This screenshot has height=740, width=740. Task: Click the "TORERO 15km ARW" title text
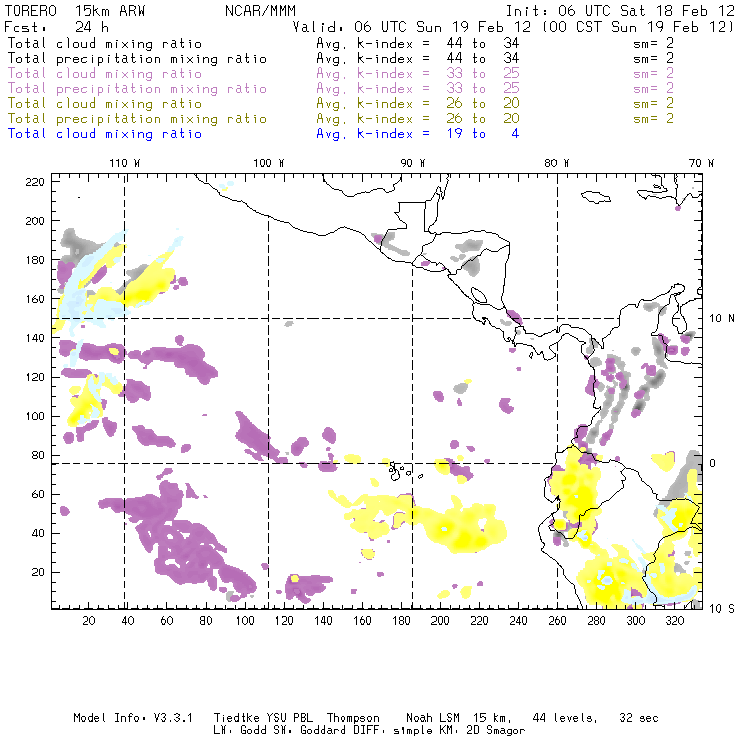(75, 11)
